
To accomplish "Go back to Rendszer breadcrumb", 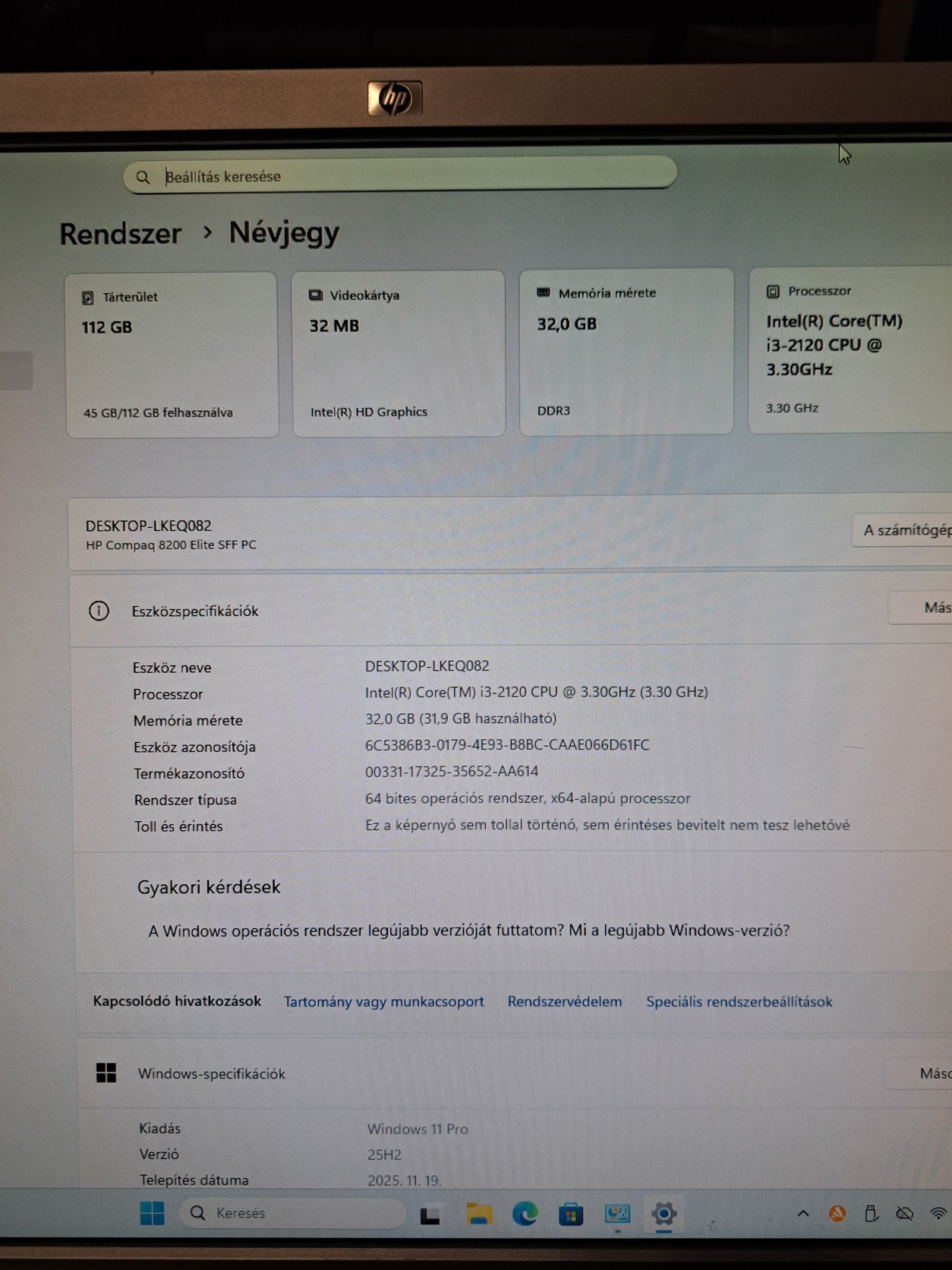I will pyautogui.click(x=121, y=234).
